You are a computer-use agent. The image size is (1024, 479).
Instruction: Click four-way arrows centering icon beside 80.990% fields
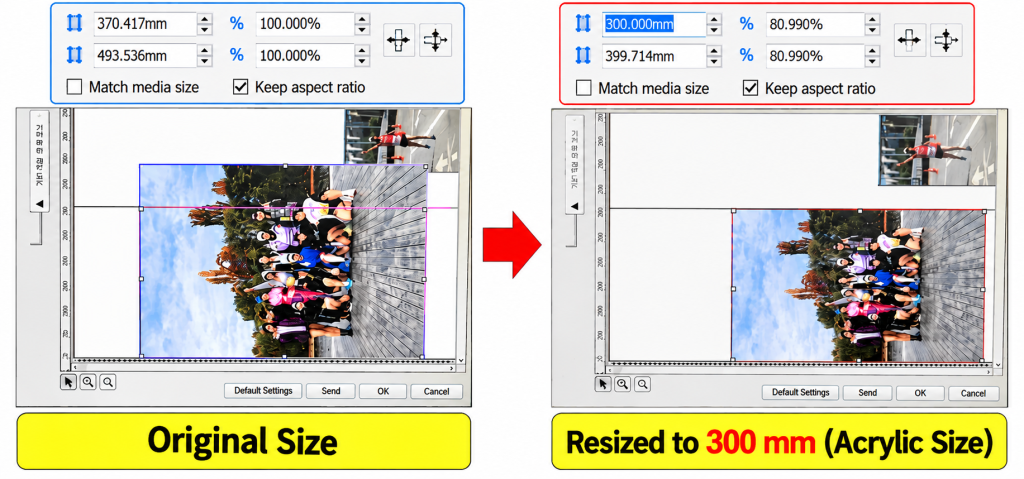[x=946, y=40]
